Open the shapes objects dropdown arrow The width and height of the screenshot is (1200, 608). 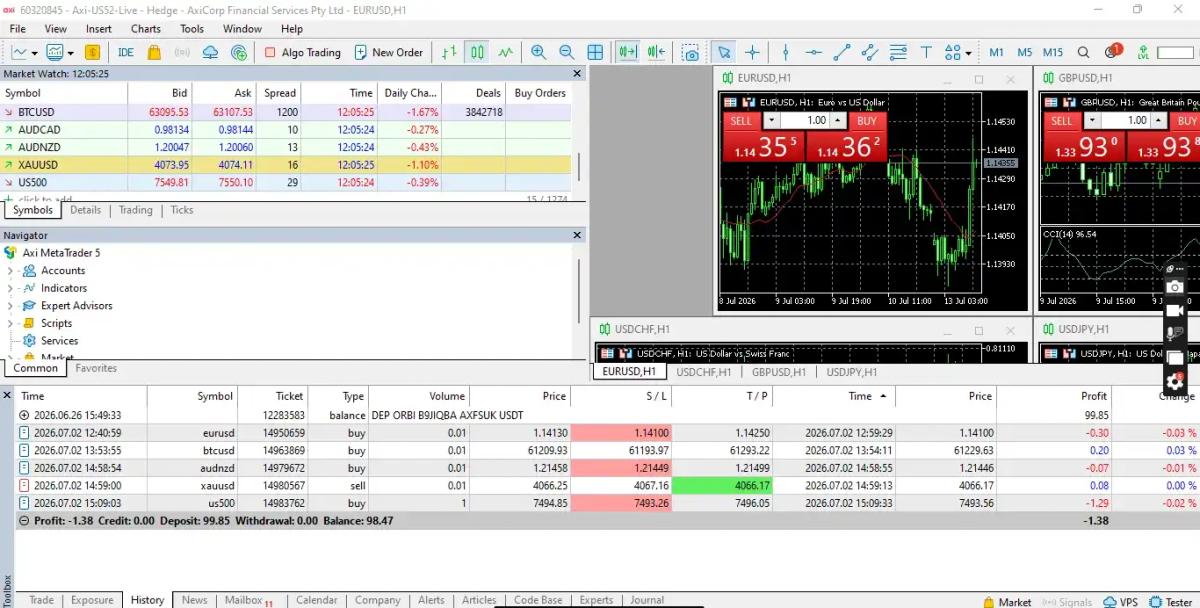[968, 52]
